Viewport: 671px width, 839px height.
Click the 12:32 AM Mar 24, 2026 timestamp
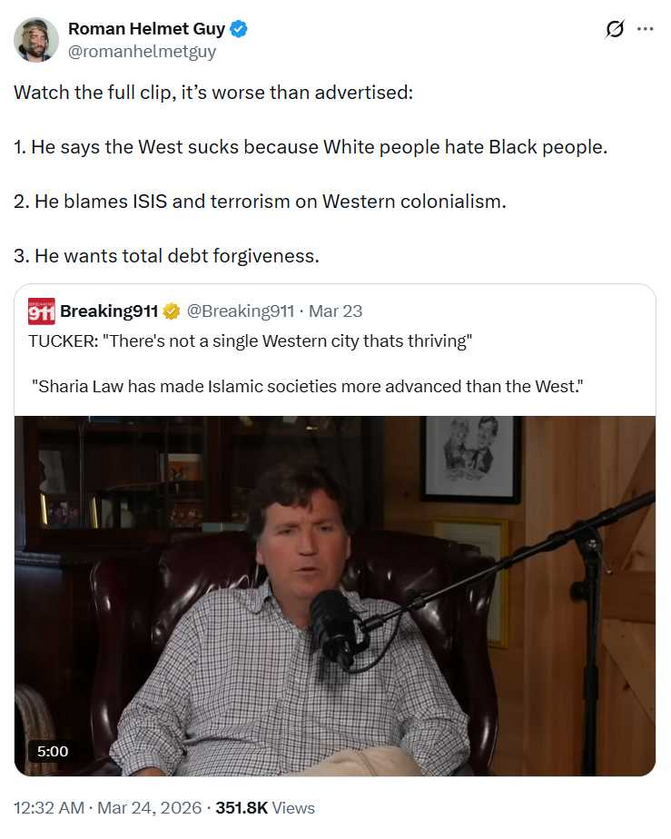pos(108,807)
